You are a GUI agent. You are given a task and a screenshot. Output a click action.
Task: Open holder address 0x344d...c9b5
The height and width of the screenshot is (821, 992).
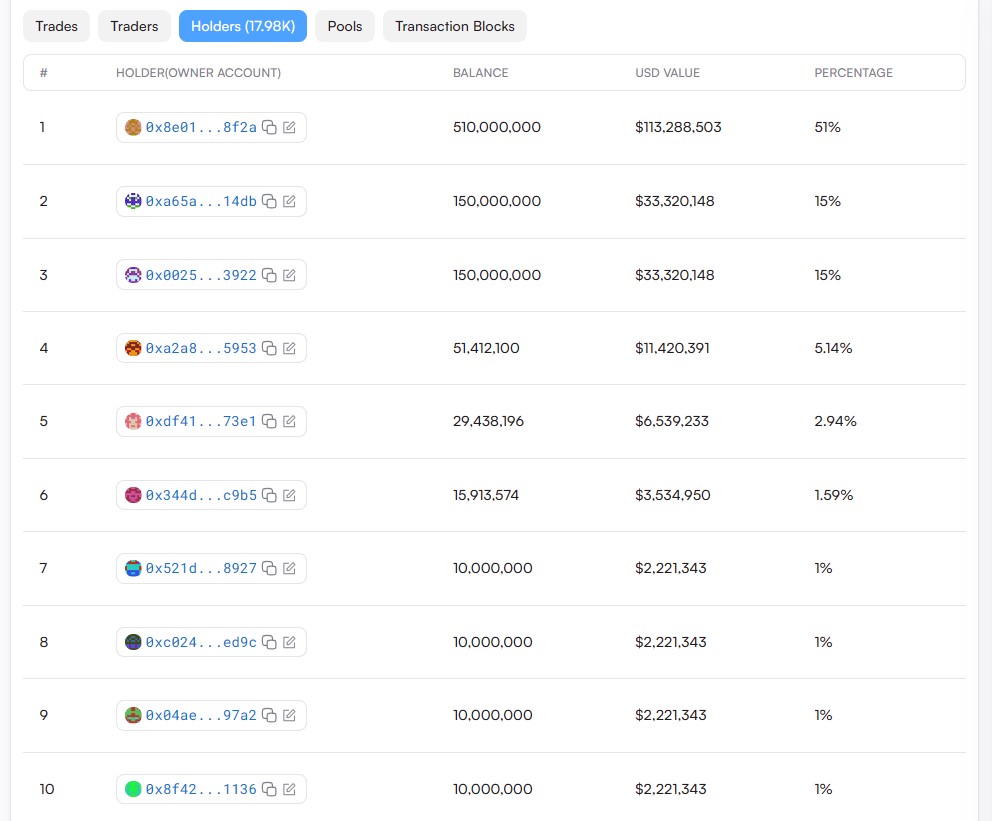coord(201,495)
